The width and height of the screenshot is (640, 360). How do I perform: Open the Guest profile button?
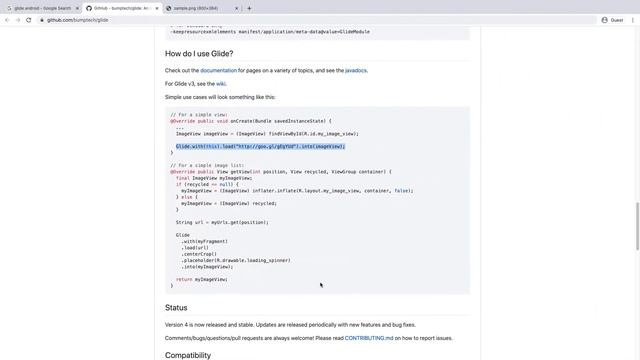(x=612, y=20)
